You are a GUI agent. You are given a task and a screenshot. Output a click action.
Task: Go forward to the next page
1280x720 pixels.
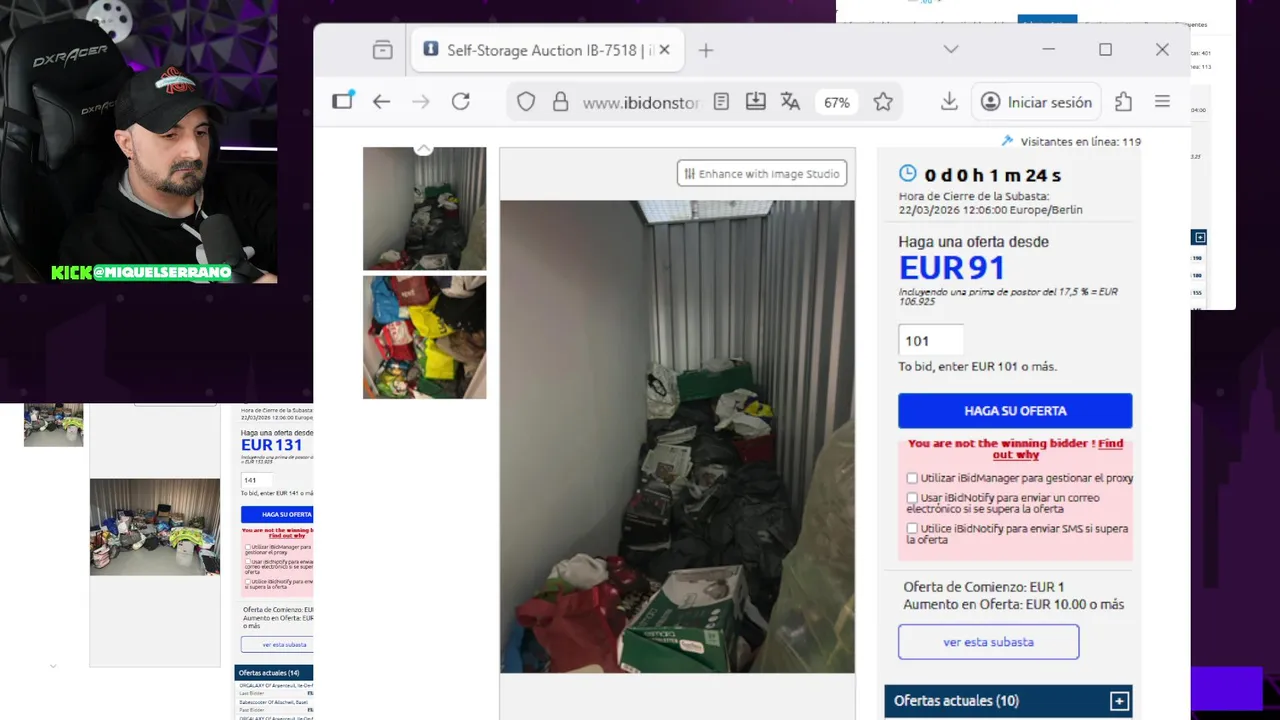pos(421,101)
